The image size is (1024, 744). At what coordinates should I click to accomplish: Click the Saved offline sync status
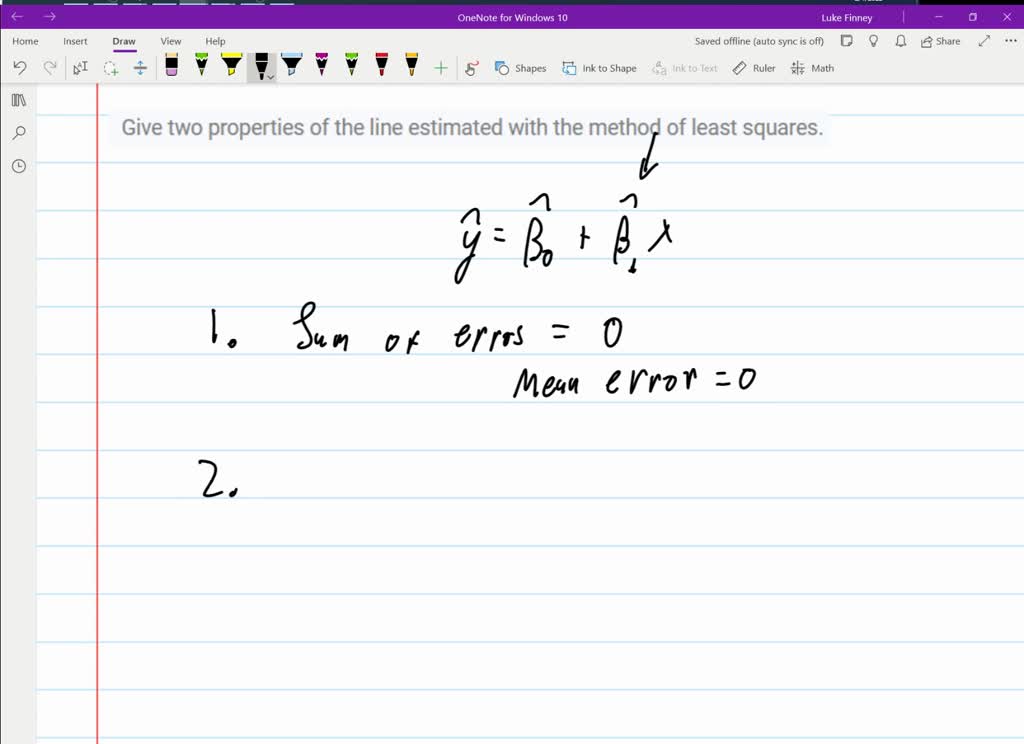click(x=758, y=41)
